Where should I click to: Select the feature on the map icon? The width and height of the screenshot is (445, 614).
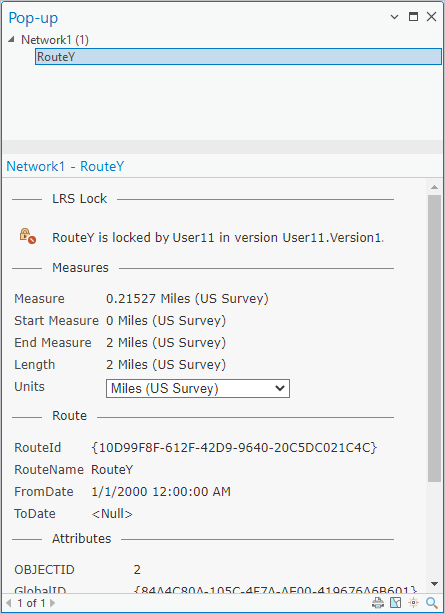coord(396,603)
